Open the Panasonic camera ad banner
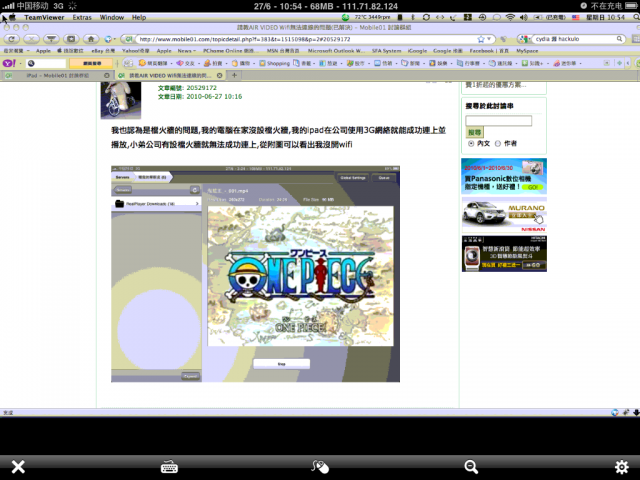The width and height of the screenshot is (640, 480). (504, 176)
